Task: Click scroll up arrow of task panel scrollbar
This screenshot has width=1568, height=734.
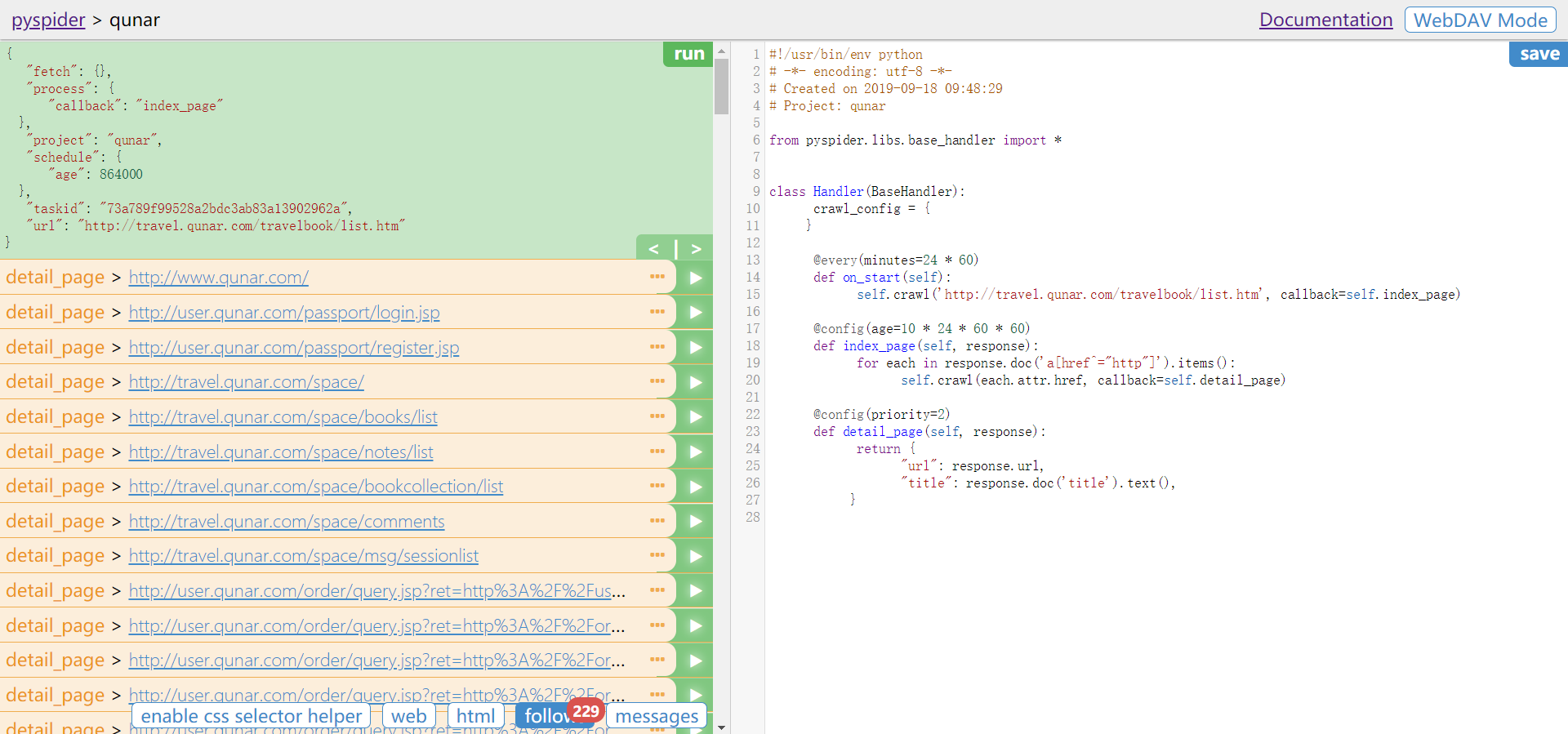Action: (721, 51)
